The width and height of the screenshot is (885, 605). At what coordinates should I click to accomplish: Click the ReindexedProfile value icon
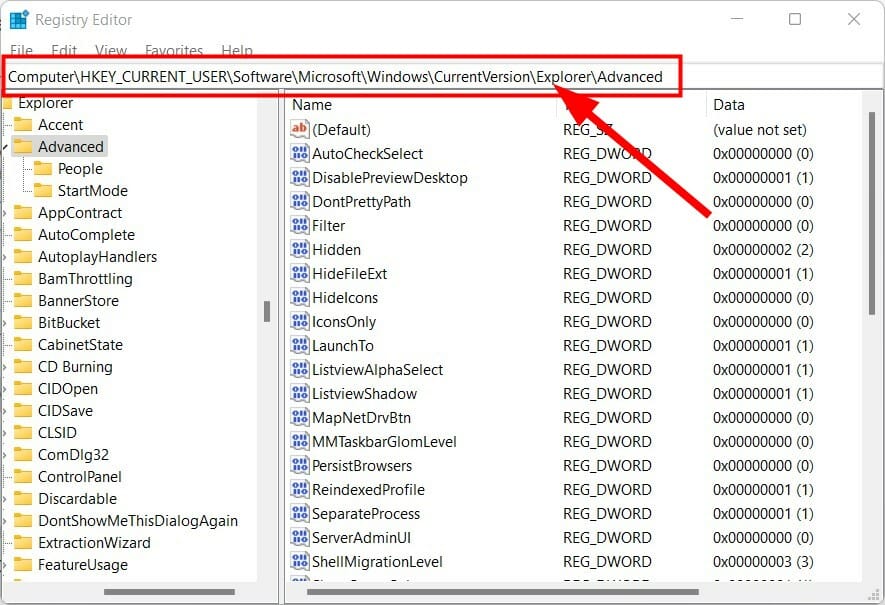[300, 489]
